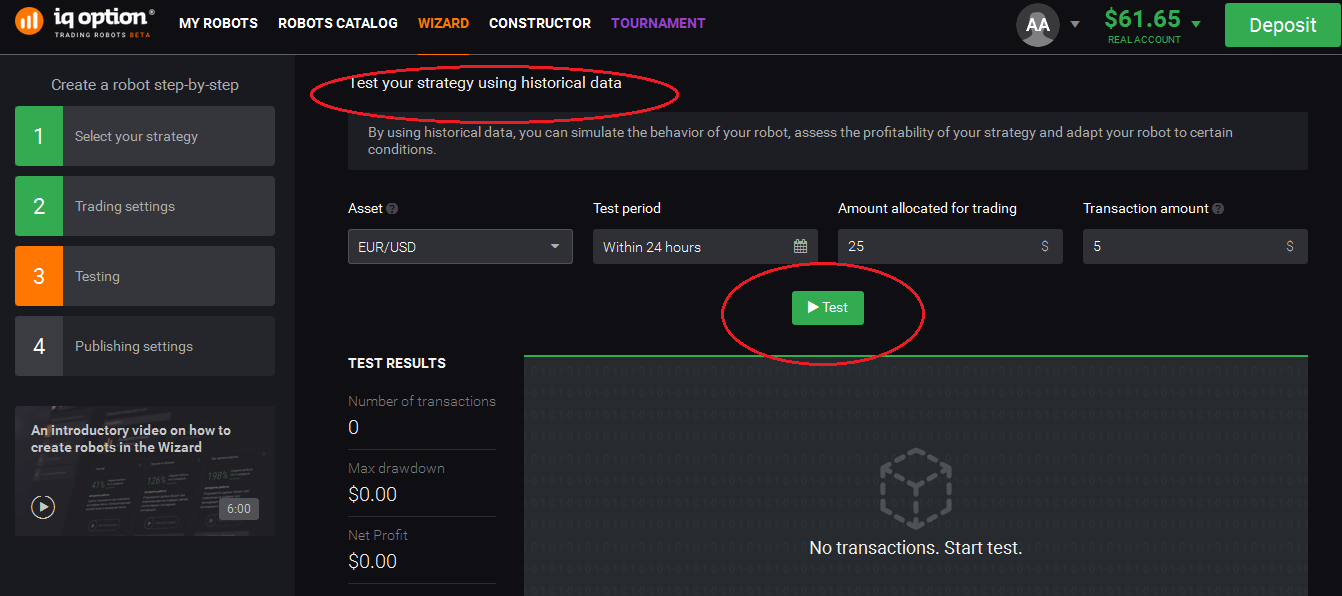Click the step 1 green number box
This screenshot has height=596, width=1342.
pos(39,136)
